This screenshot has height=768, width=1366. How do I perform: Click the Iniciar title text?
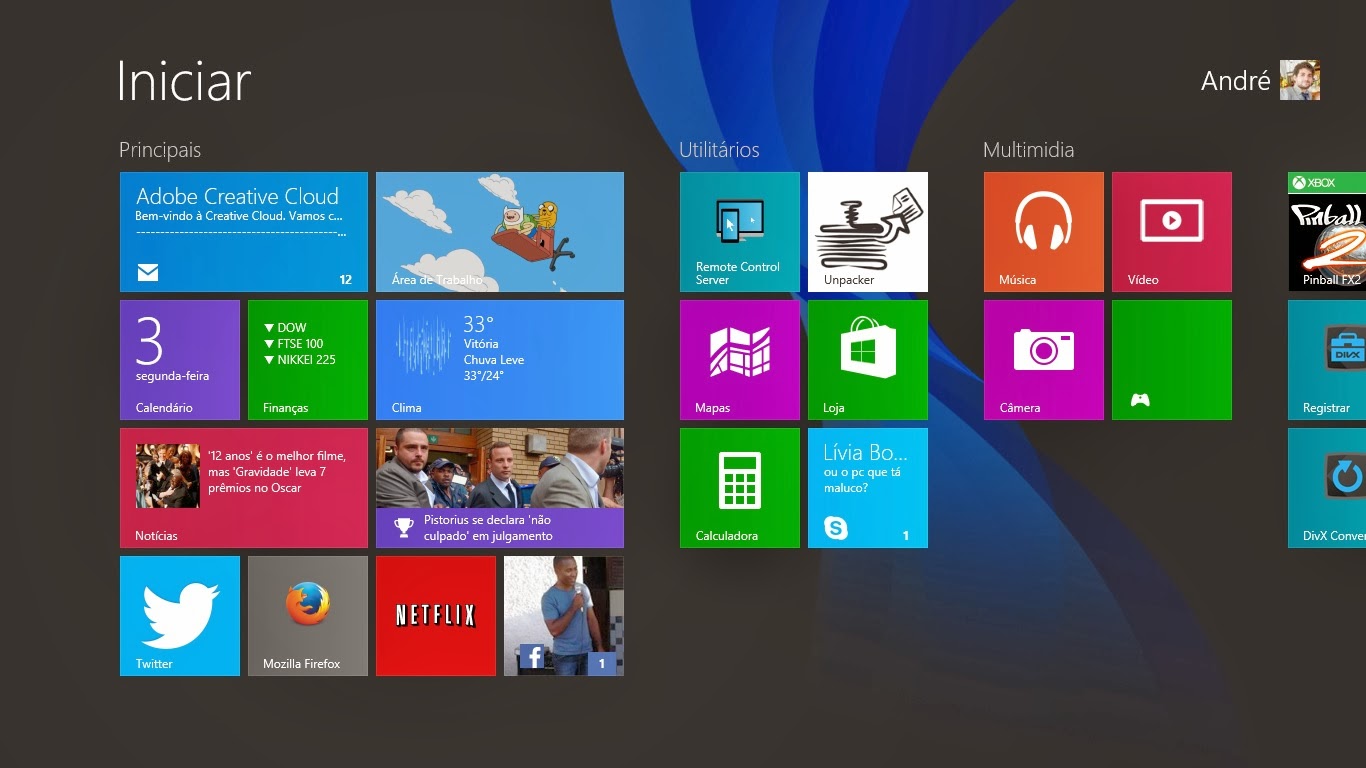pyautogui.click(x=184, y=81)
